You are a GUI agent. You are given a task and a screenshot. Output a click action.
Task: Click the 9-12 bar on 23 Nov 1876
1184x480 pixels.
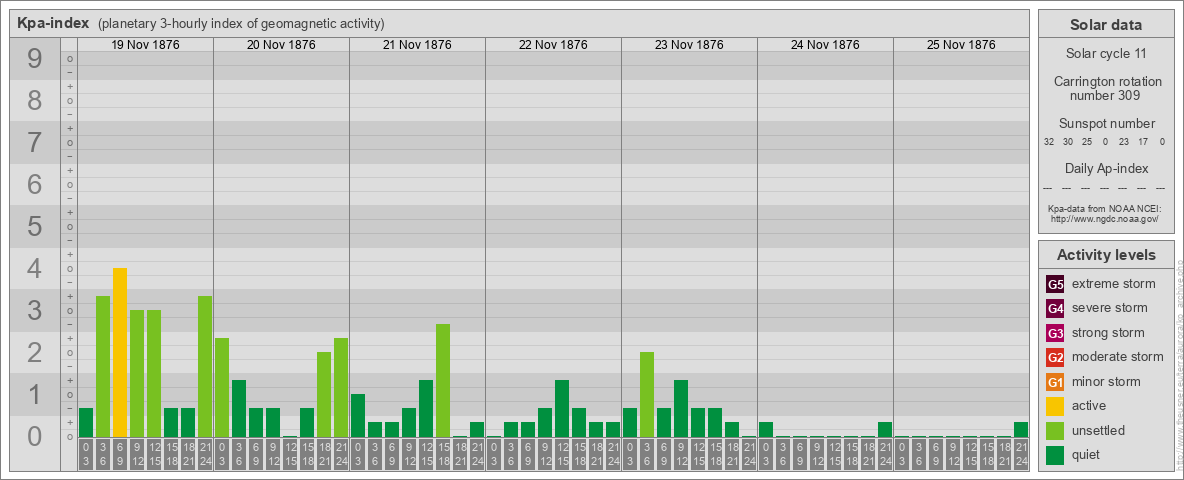click(681, 408)
